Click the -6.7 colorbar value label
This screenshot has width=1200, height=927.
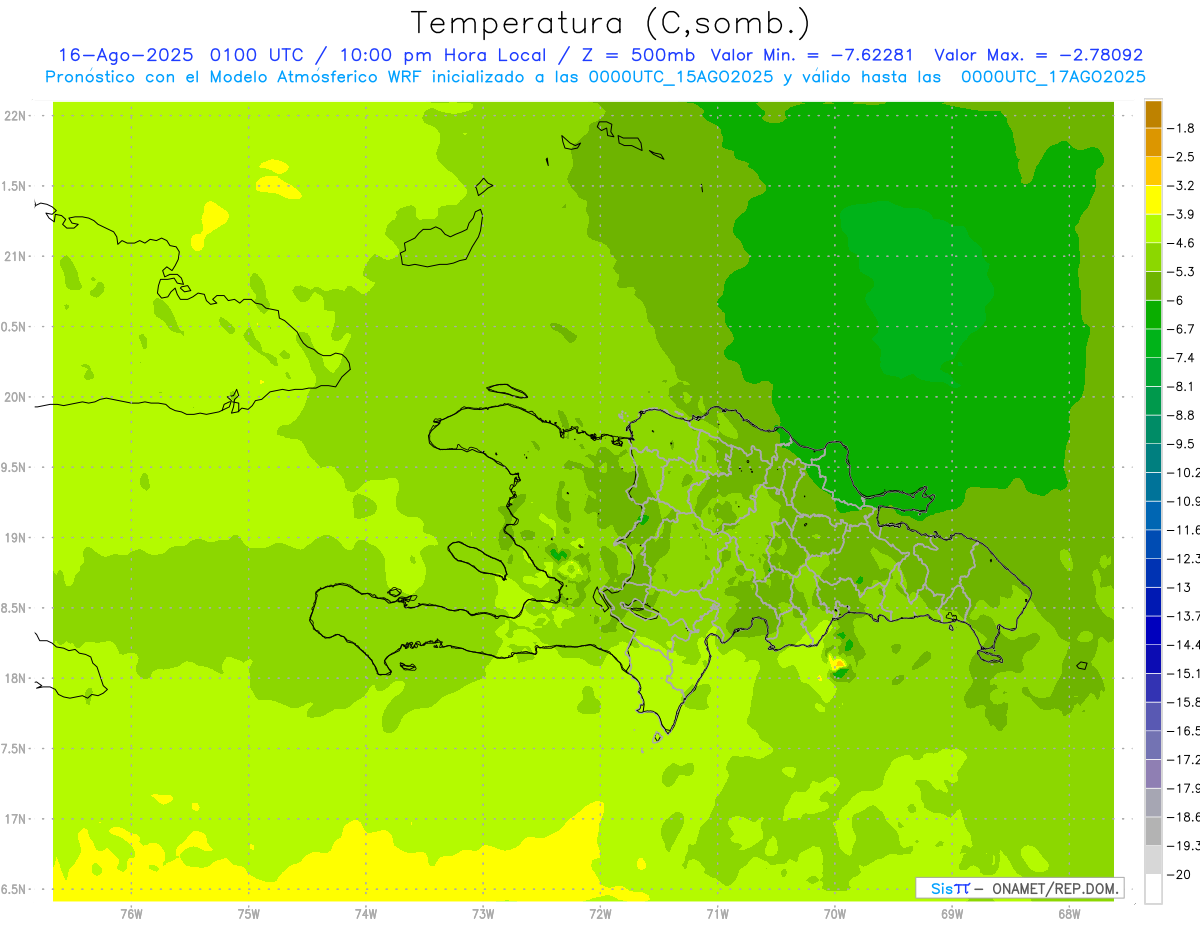point(1181,329)
